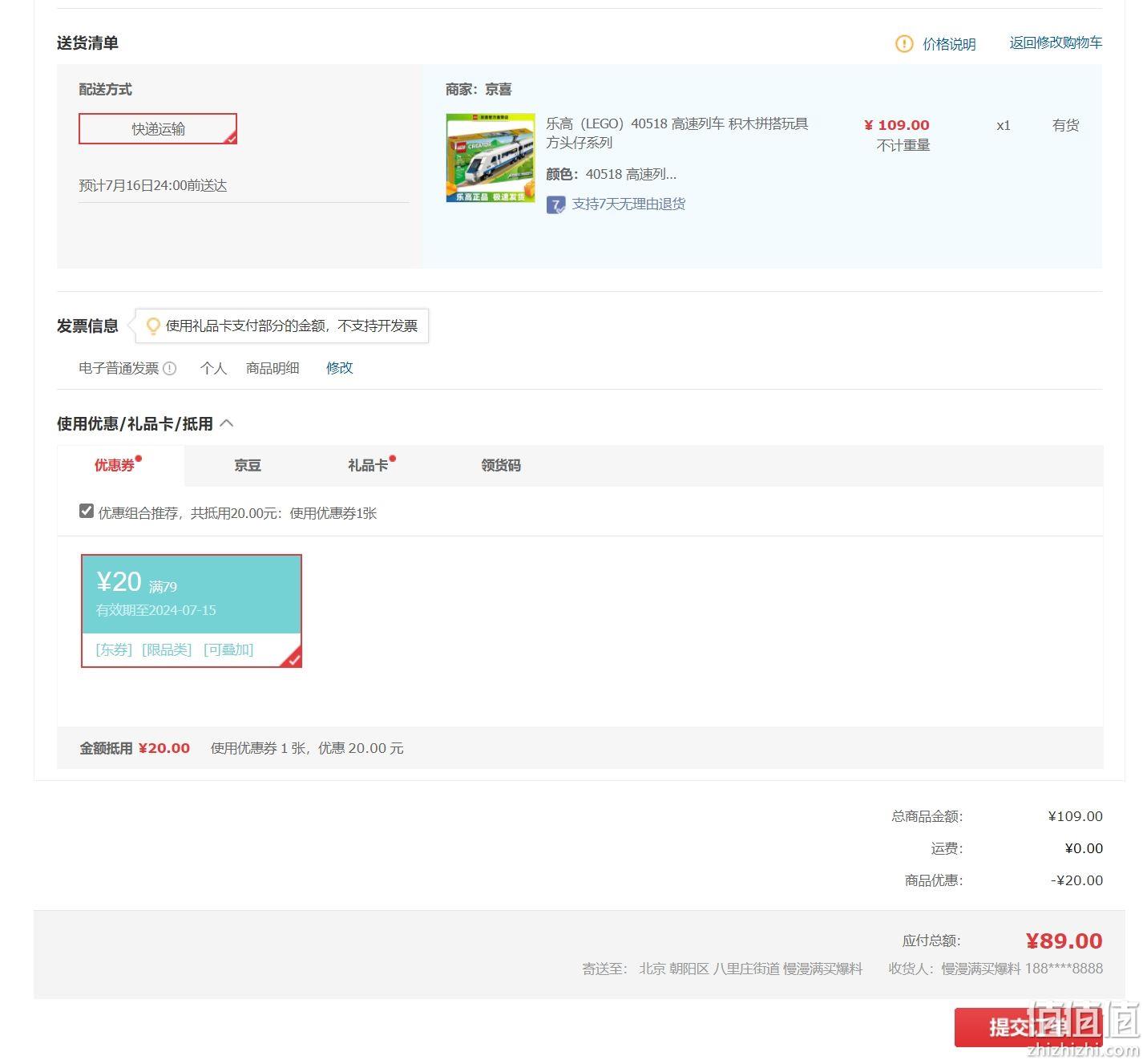Click 商品优惠 -¥20.00 value
The image size is (1147, 1064).
point(1076,880)
